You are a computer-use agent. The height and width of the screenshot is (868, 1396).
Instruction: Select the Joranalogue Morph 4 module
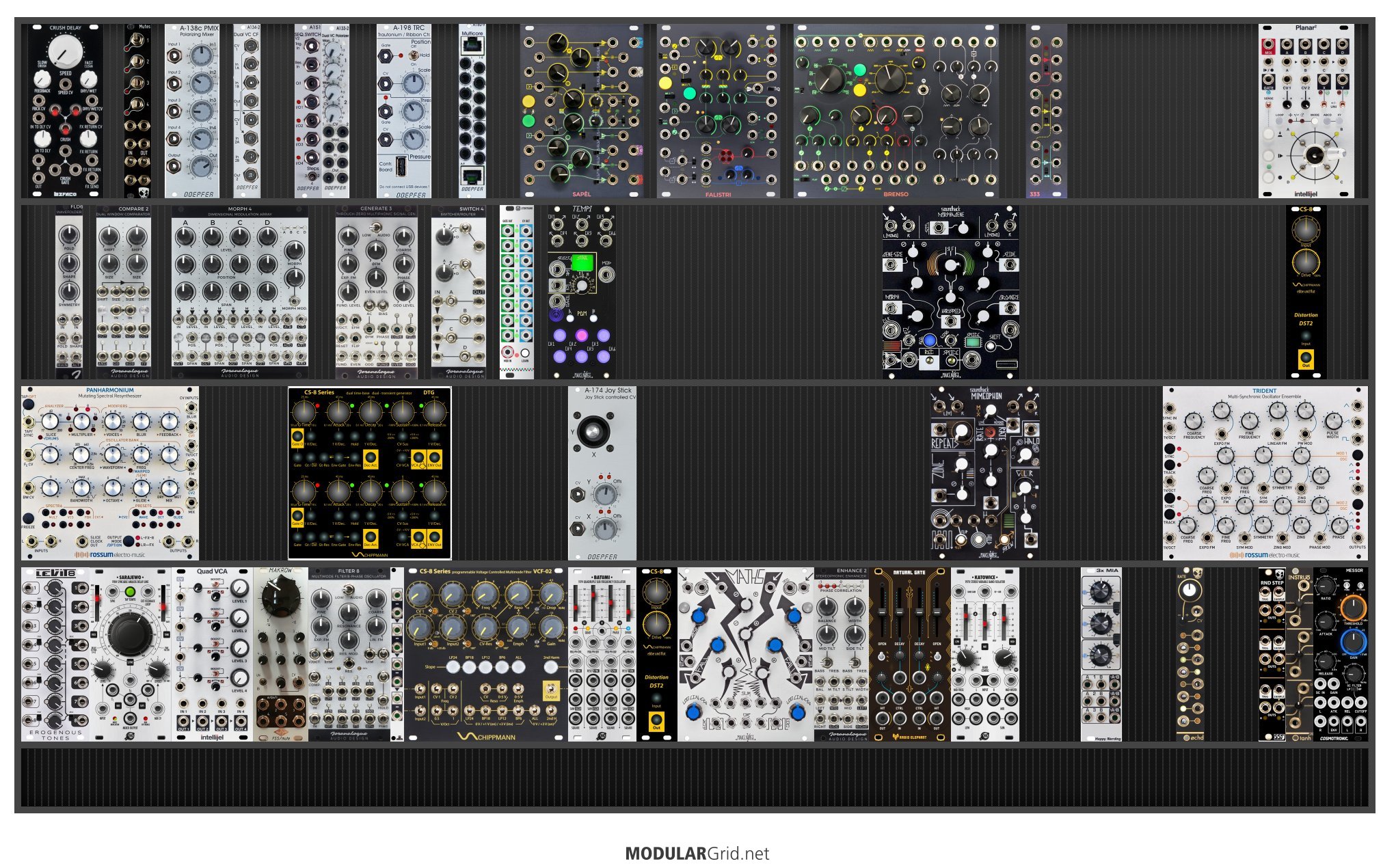pos(240,292)
